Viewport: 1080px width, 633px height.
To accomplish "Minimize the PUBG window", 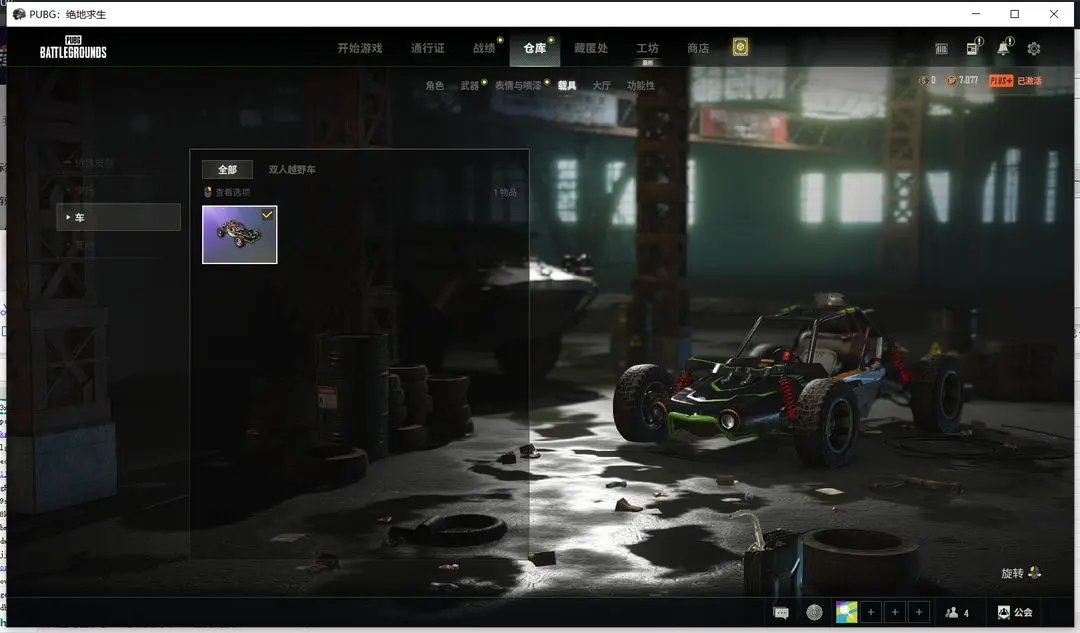I will tap(976, 14).
